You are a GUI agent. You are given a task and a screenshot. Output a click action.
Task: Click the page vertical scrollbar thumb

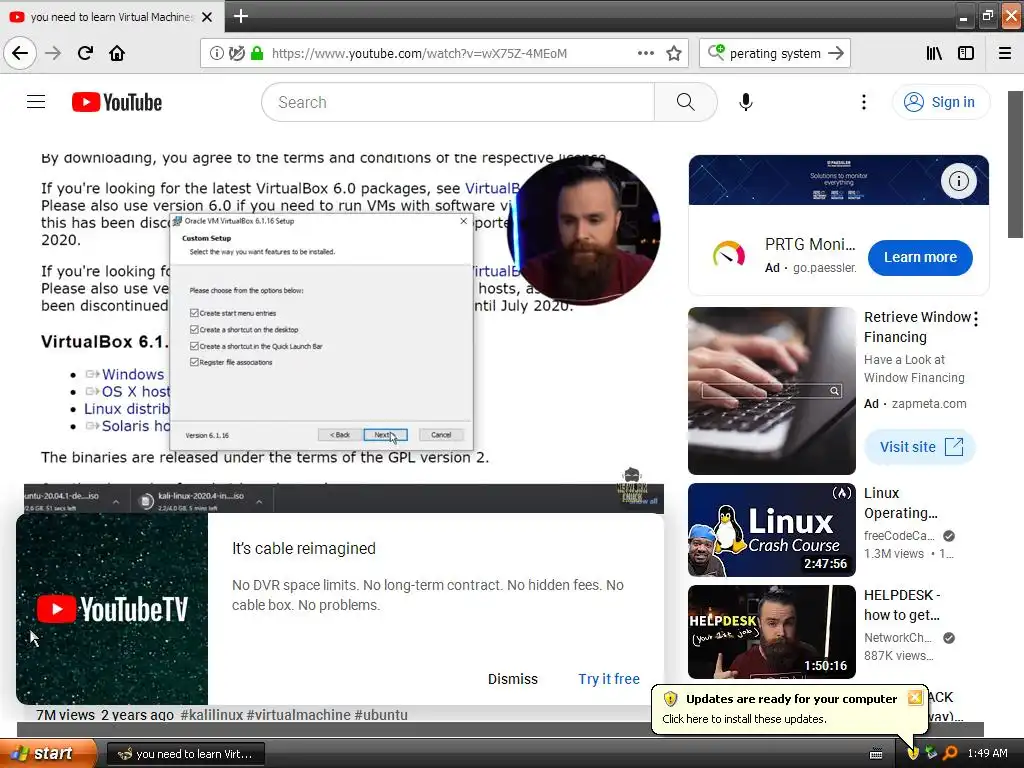[x=1016, y=165]
